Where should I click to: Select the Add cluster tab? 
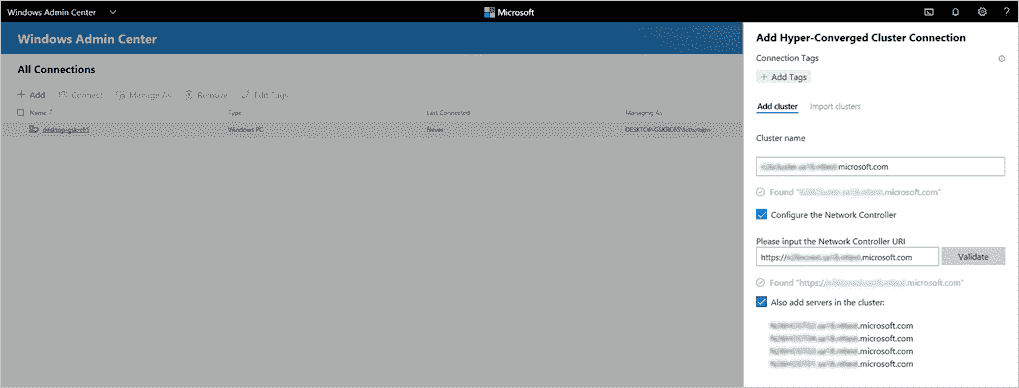point(777,106)
